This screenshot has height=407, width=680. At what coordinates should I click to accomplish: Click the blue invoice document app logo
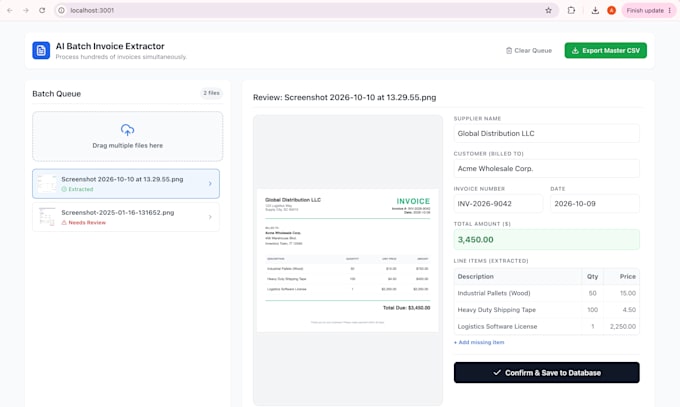click(41, 50)
